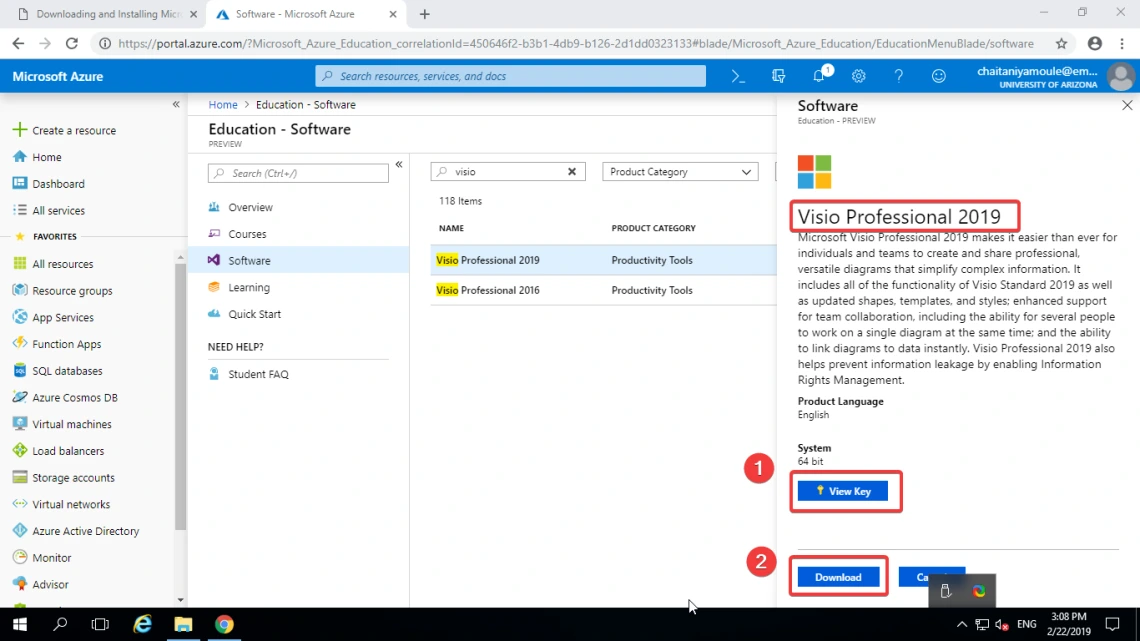Open Windows action center notifications
This screenshot has width=1140, height=641.
tap(1112, 624)
